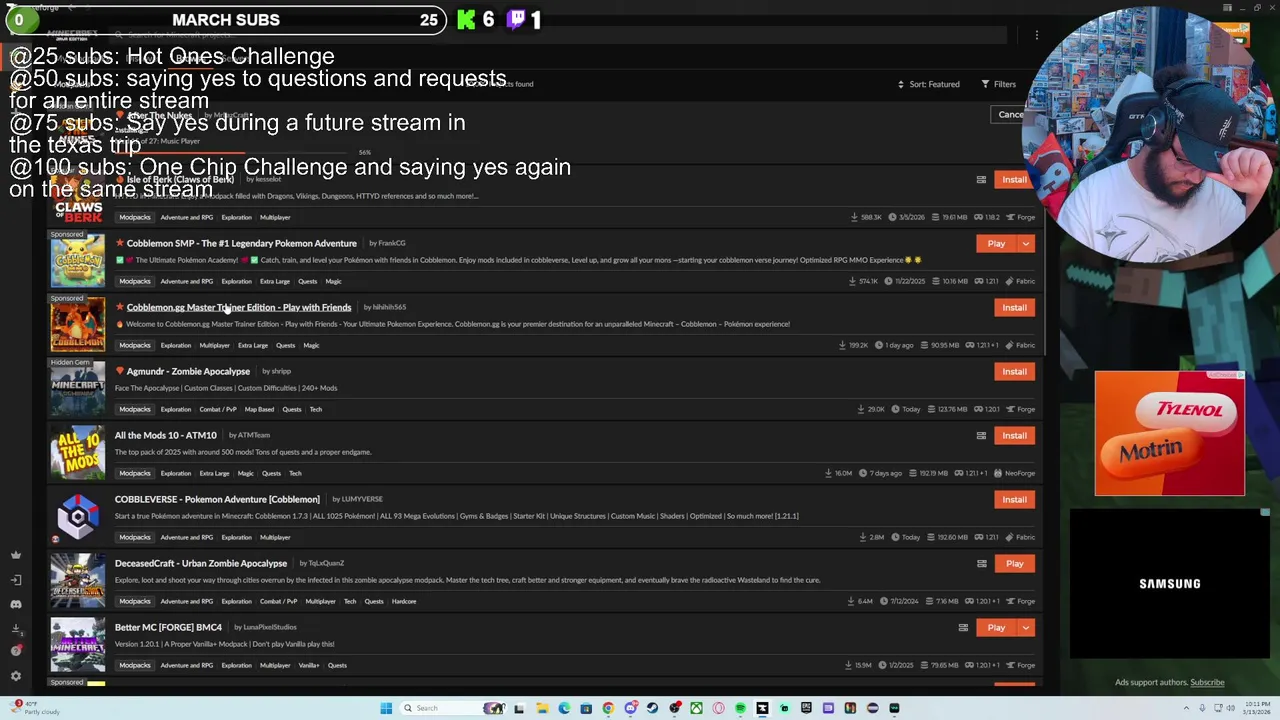Image resolution: width=1280 pixels, height=720 pixels.
Task: Install Isle of Berk modpack
Action: 1014,180
